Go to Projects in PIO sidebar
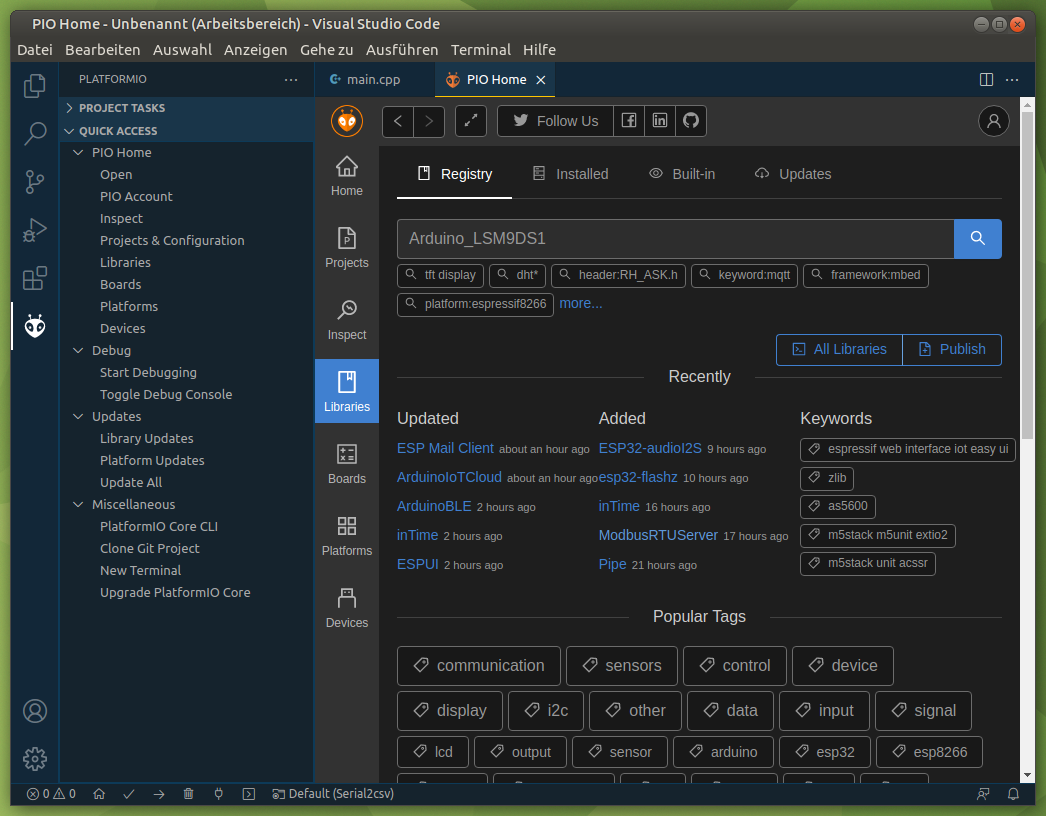 pyautogui.click(x=347, y=248)
